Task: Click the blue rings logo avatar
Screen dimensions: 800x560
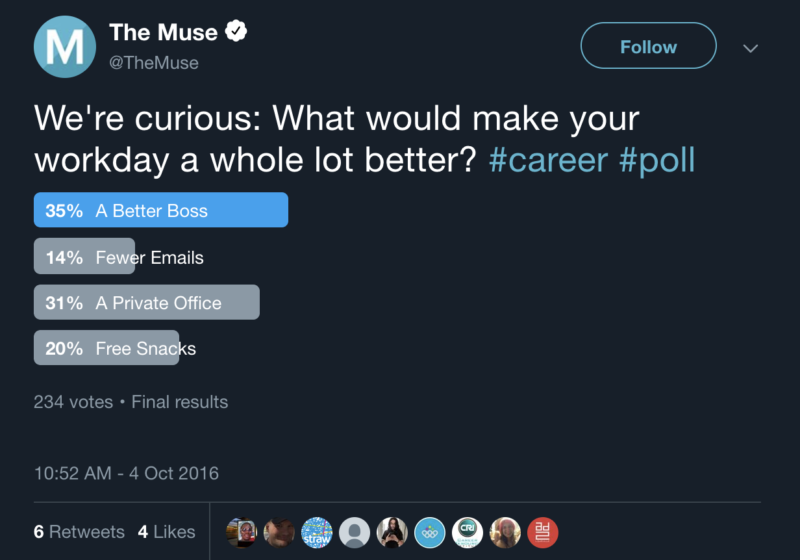Action: (x=430, y=532)
